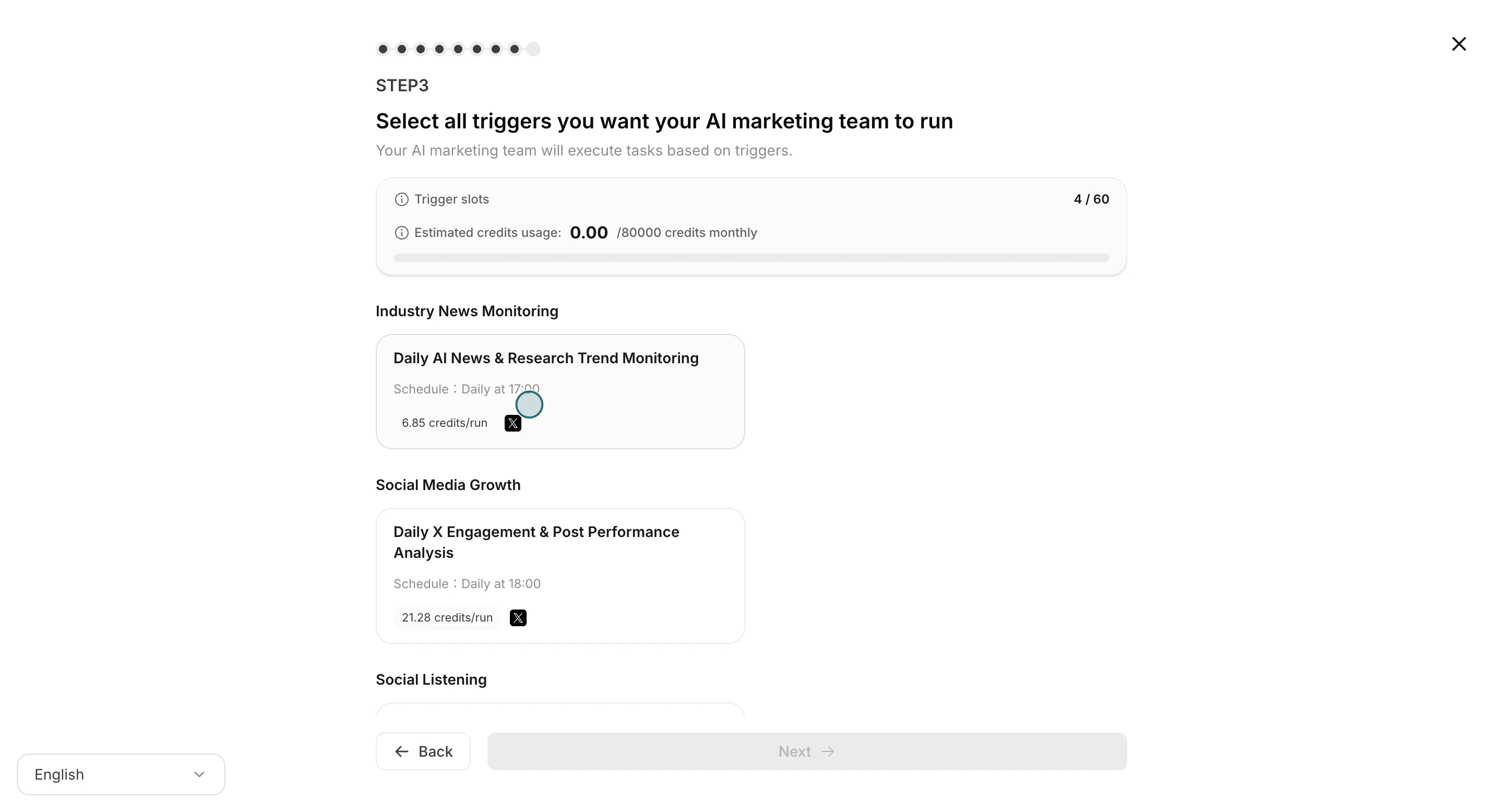Viewport: 1503px width, 812px height.
Task: Click the trigger slot counter showing 4 / 60
Action: (1091, 199)
